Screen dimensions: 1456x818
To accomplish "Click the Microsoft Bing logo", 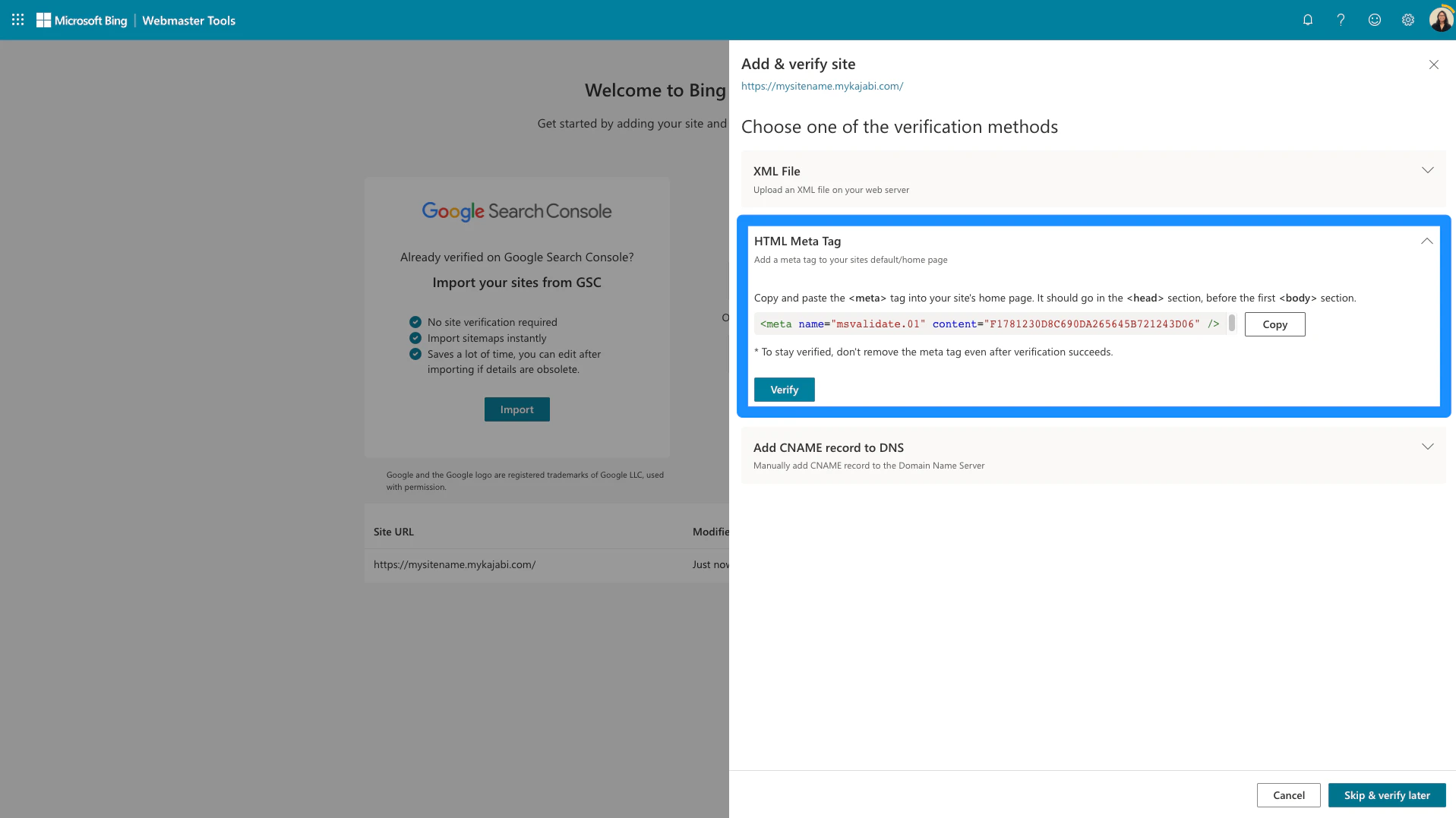I will click(82, 20).
